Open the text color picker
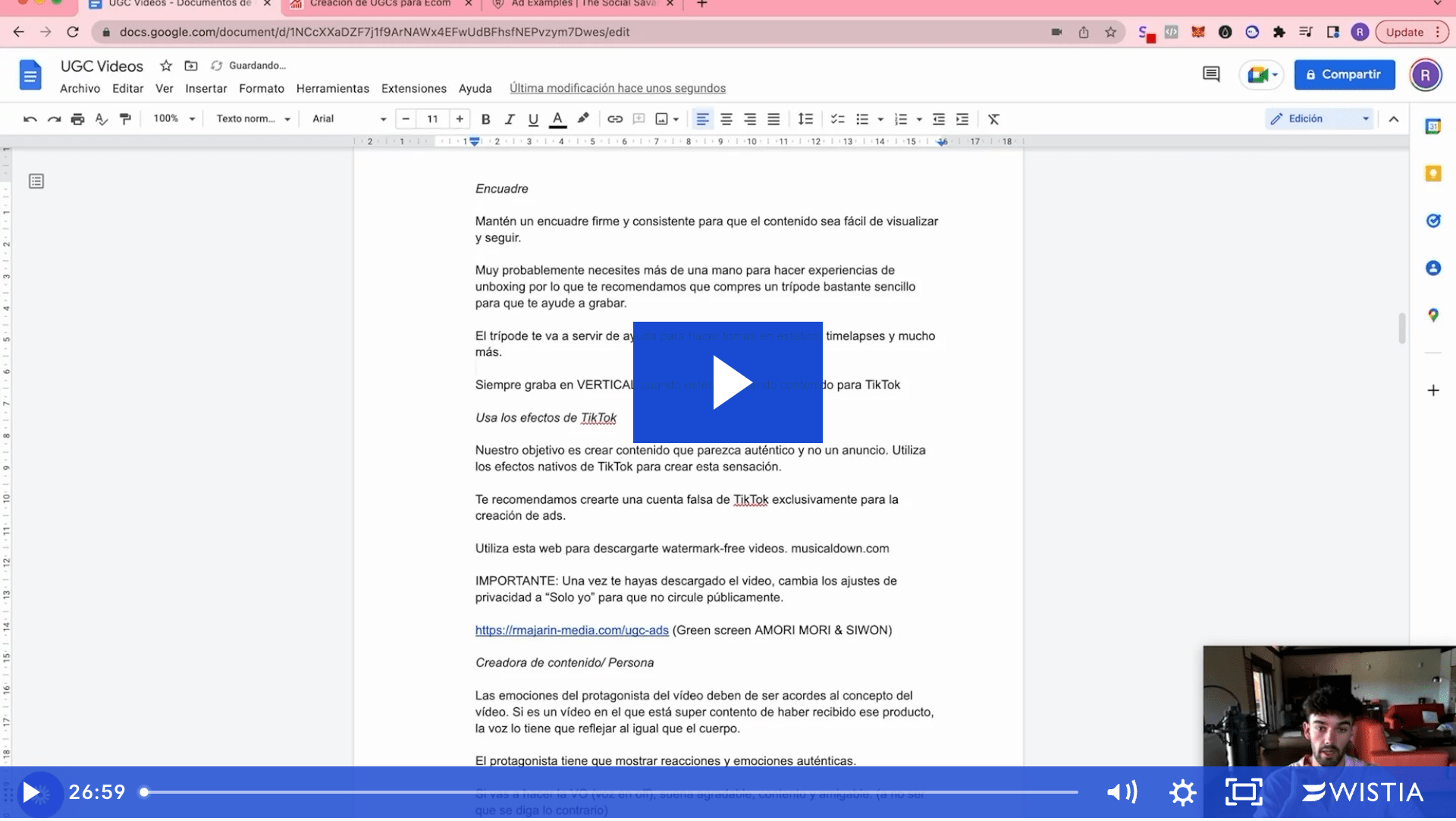This screenshot has width=1456, height=821. pos(557,119)
